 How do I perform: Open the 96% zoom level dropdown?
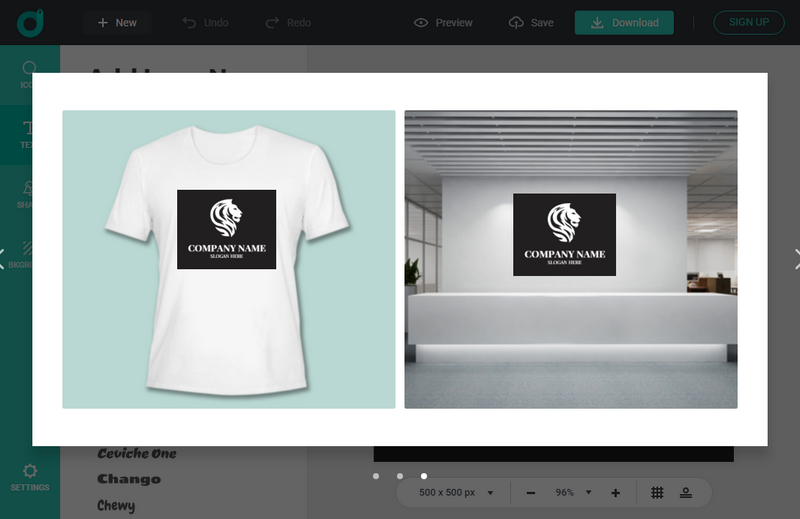click(574, 493)
